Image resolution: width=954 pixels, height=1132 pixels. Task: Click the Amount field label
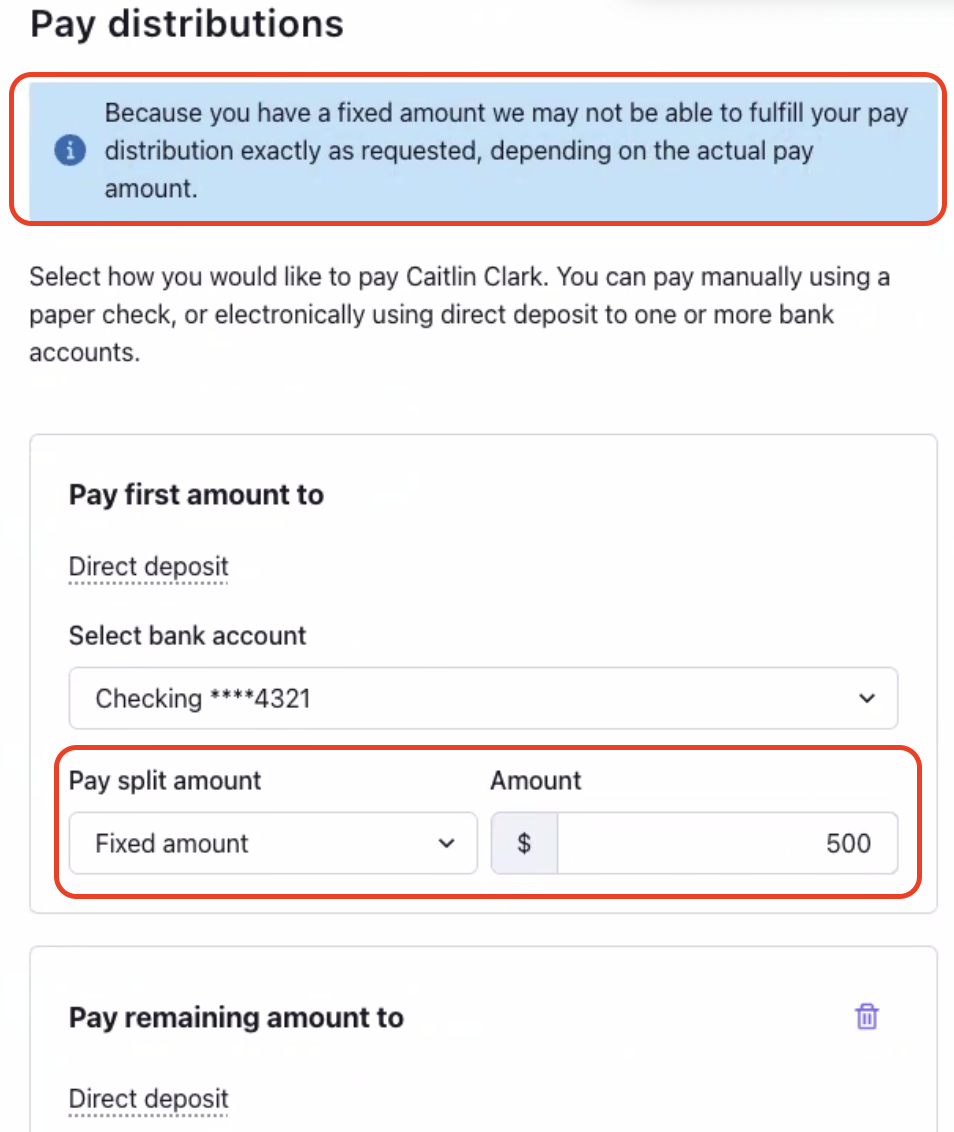click(x=535, y=780)
